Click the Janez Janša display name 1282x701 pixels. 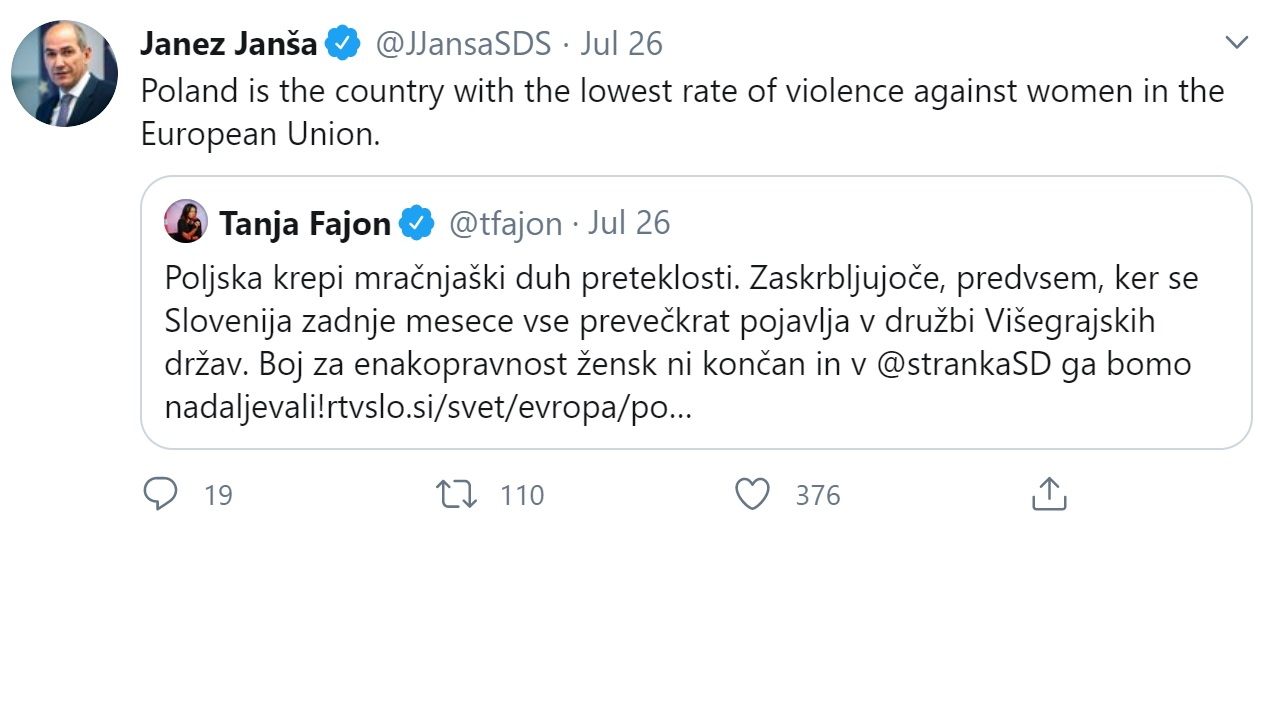[x=228, y=44]
